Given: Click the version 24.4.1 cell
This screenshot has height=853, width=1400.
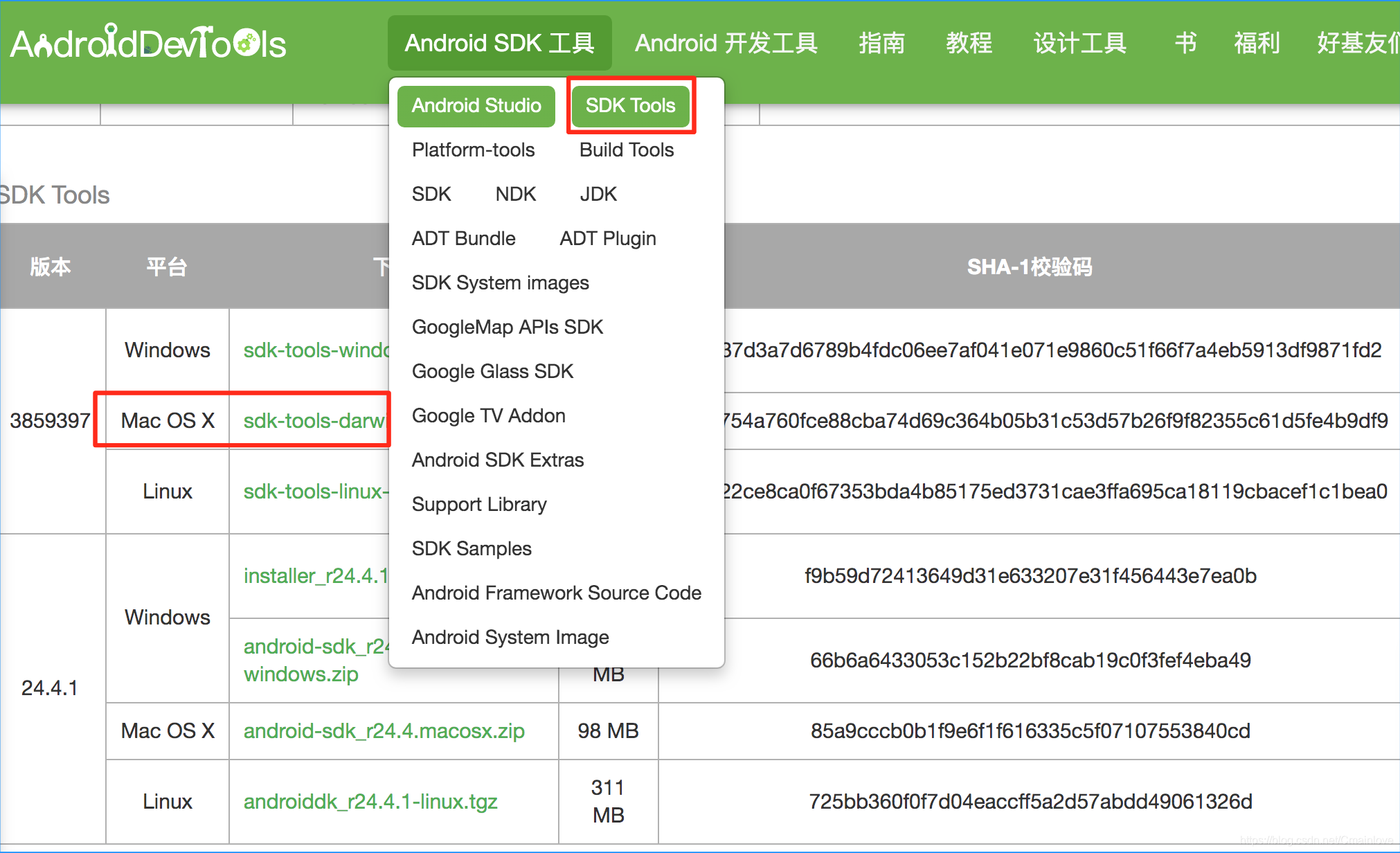Looking at the screenshot, I should click(50, 688).
